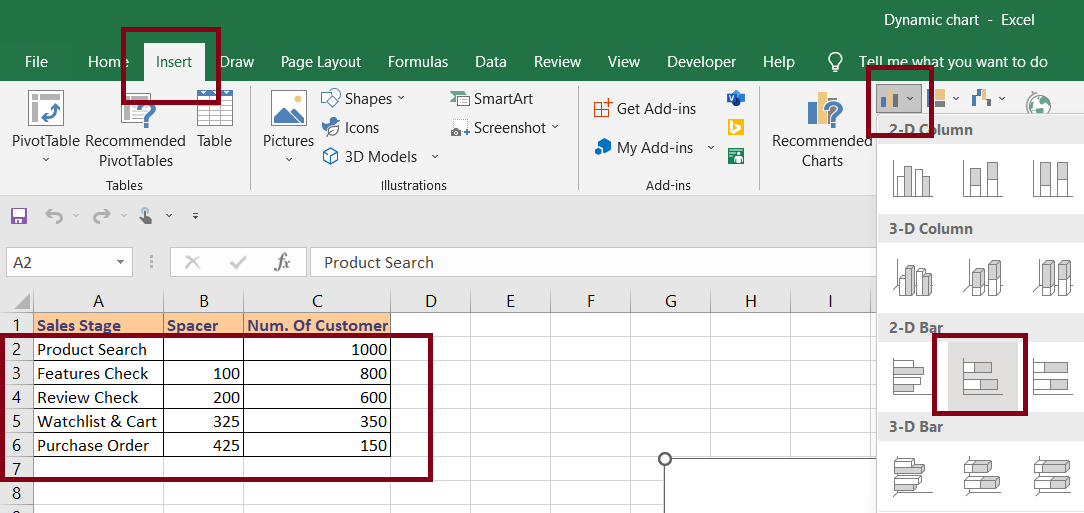This screenshot has width=1084, height=513.
Task: Click the Save icon in quick access
Action: pos(18,216)
